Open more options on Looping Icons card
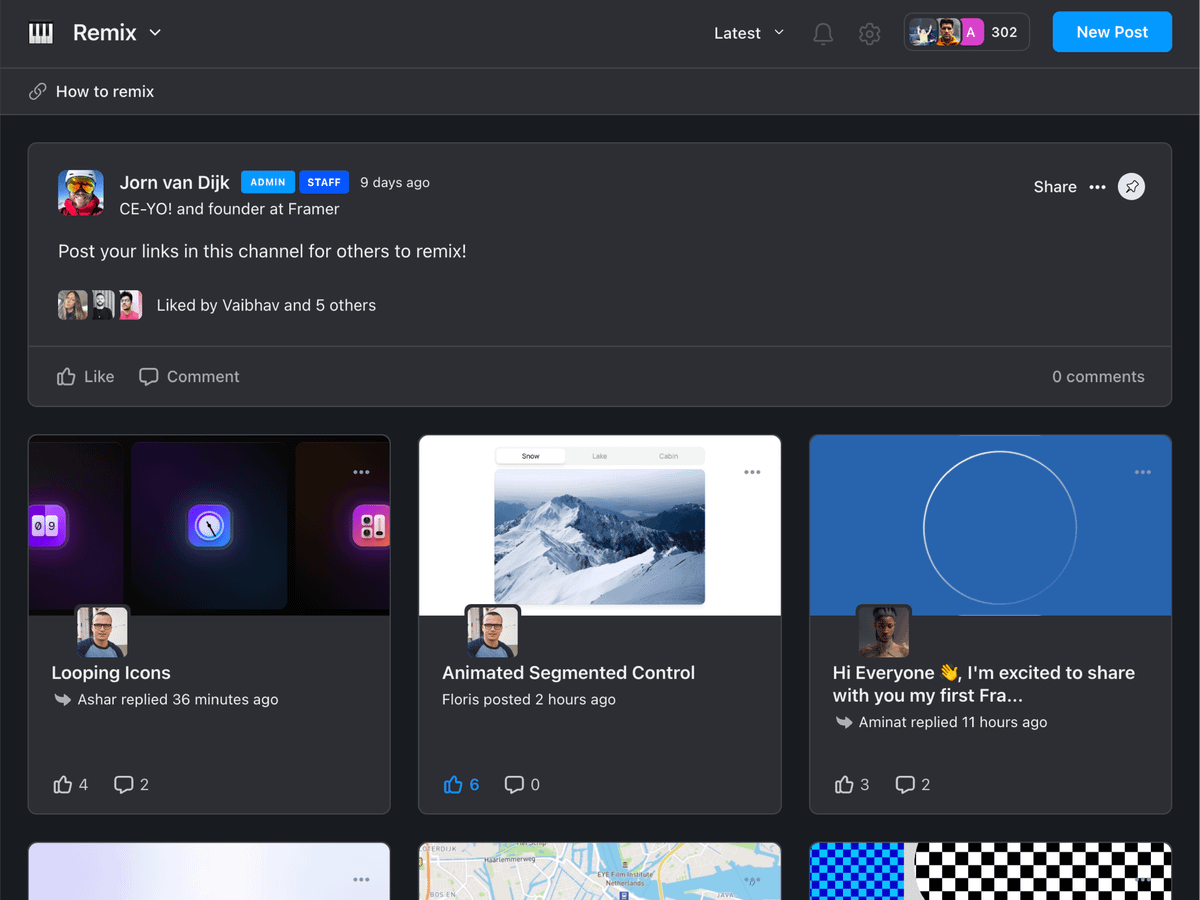This screenshot has width=1200, height=900. pos(361,472)
